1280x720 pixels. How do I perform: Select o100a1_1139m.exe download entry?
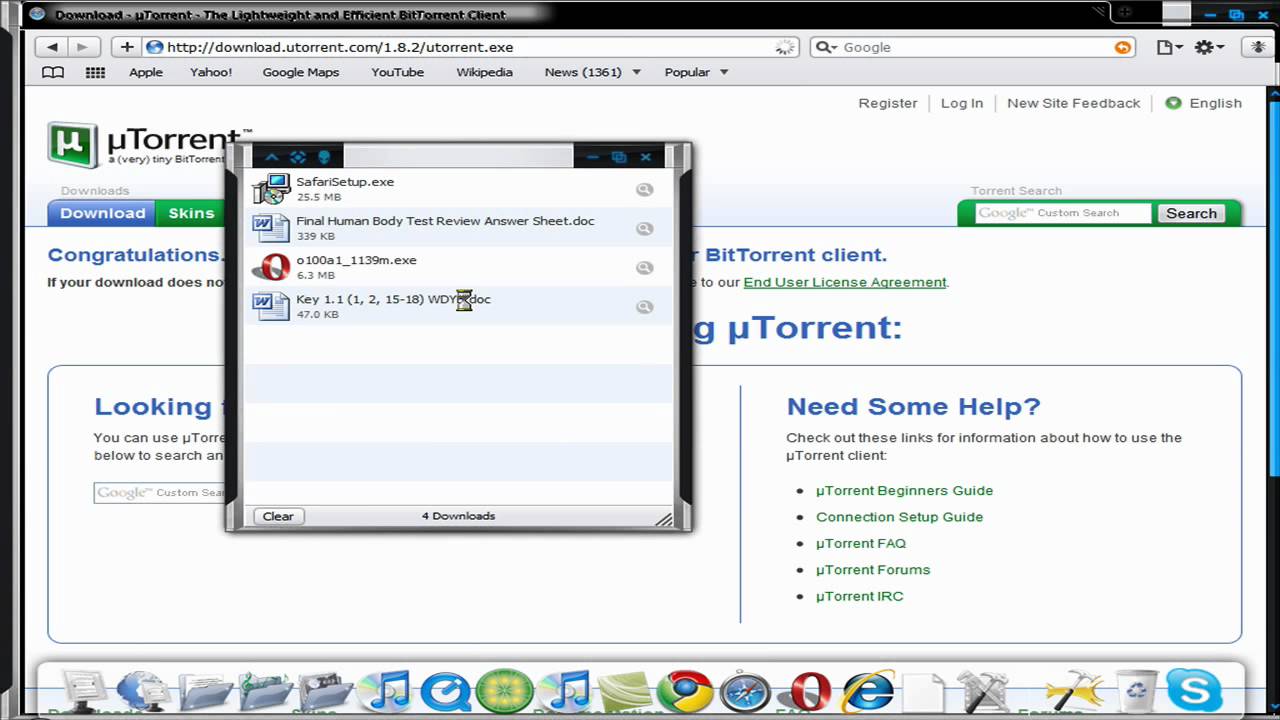[x=459, y=267]
